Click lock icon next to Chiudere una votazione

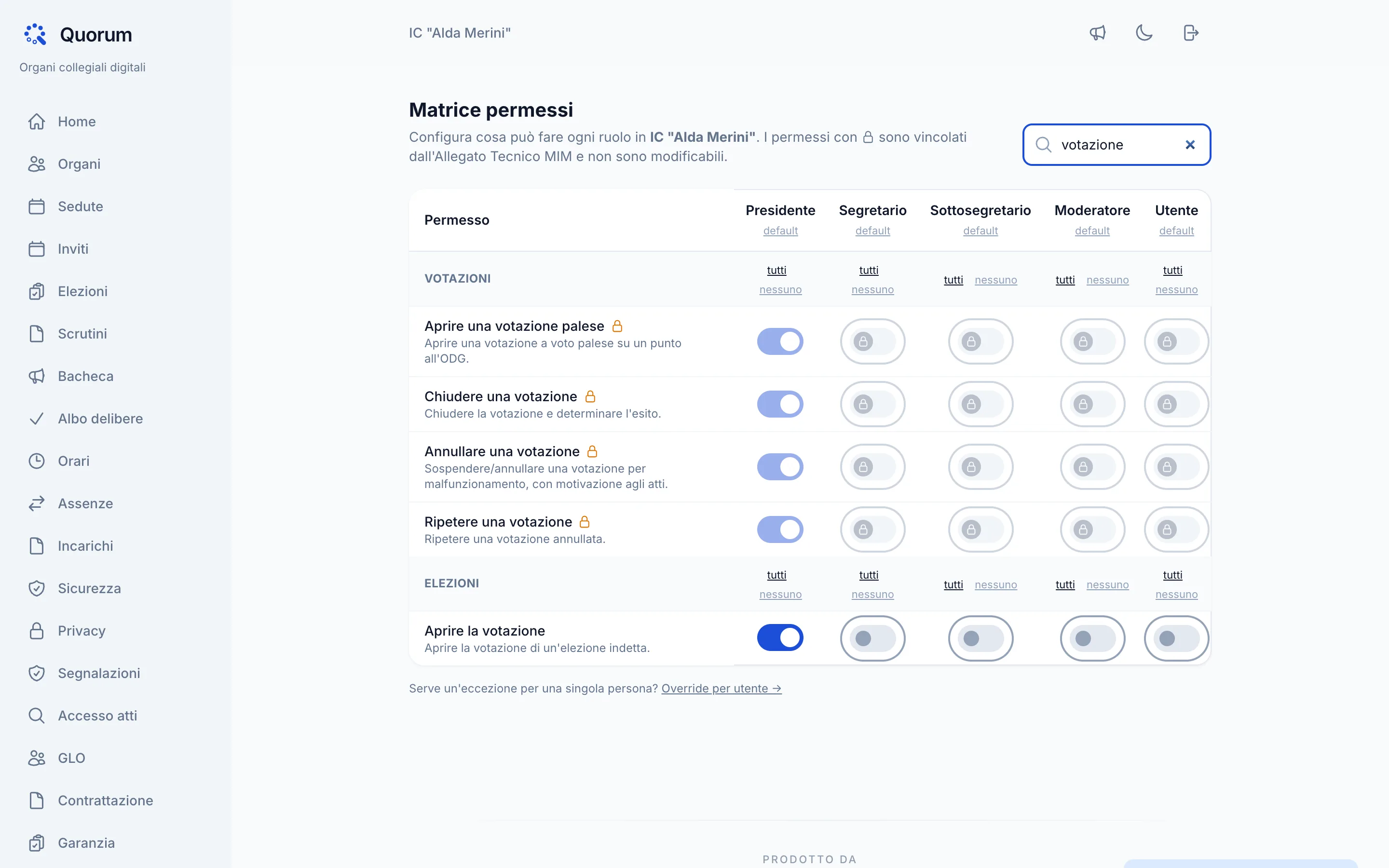tap(590, 397)
